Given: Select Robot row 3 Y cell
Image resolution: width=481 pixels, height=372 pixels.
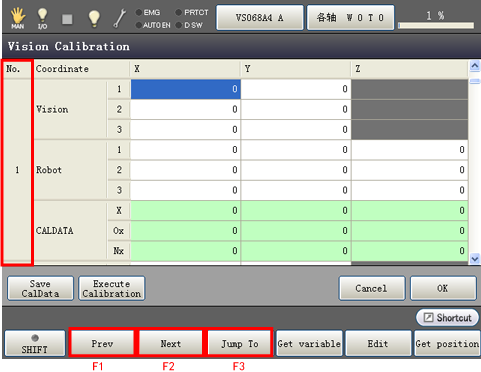Looking at the screenshot, I should [296, 190].
